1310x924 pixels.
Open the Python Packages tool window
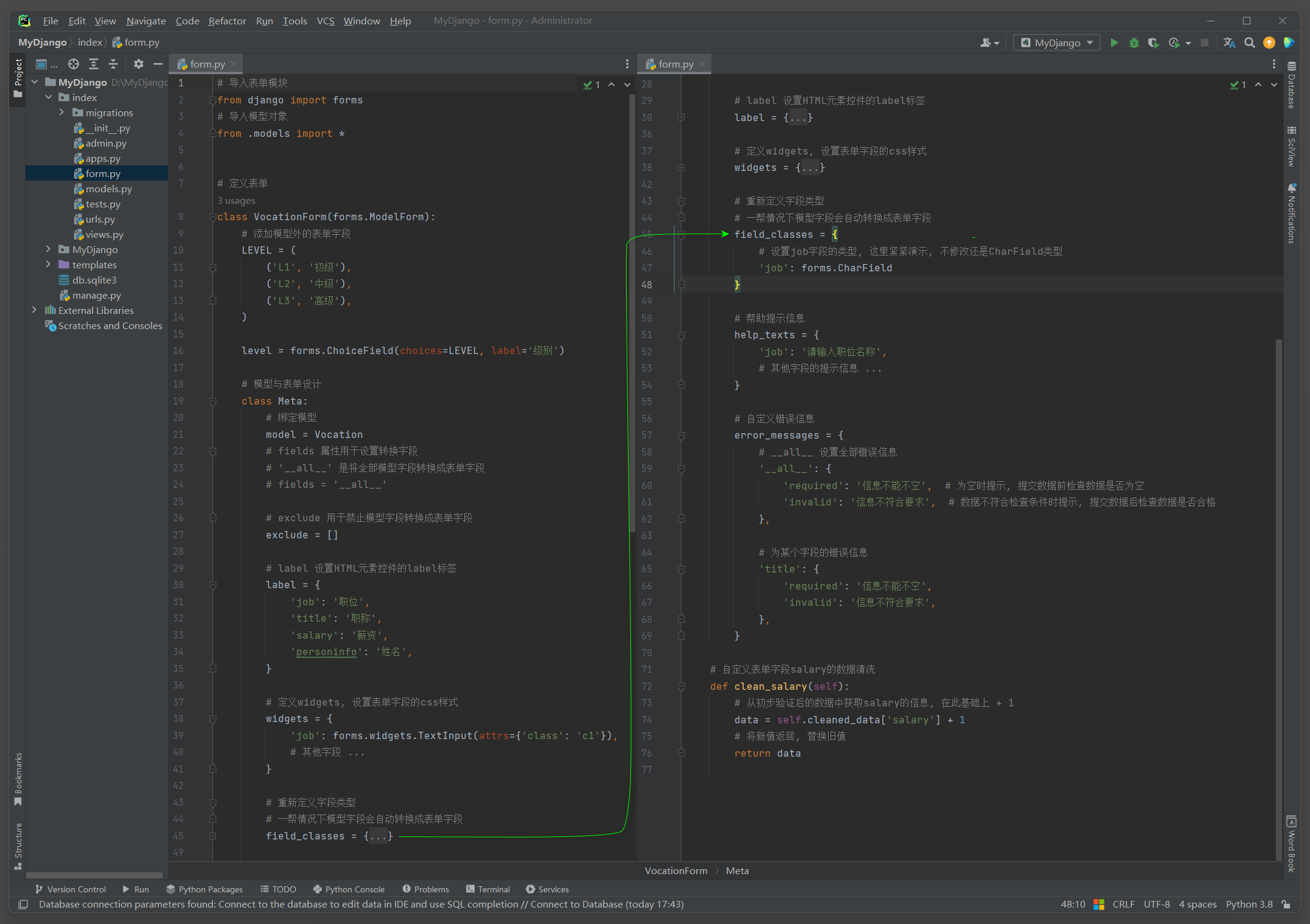(x=204, y=889)
